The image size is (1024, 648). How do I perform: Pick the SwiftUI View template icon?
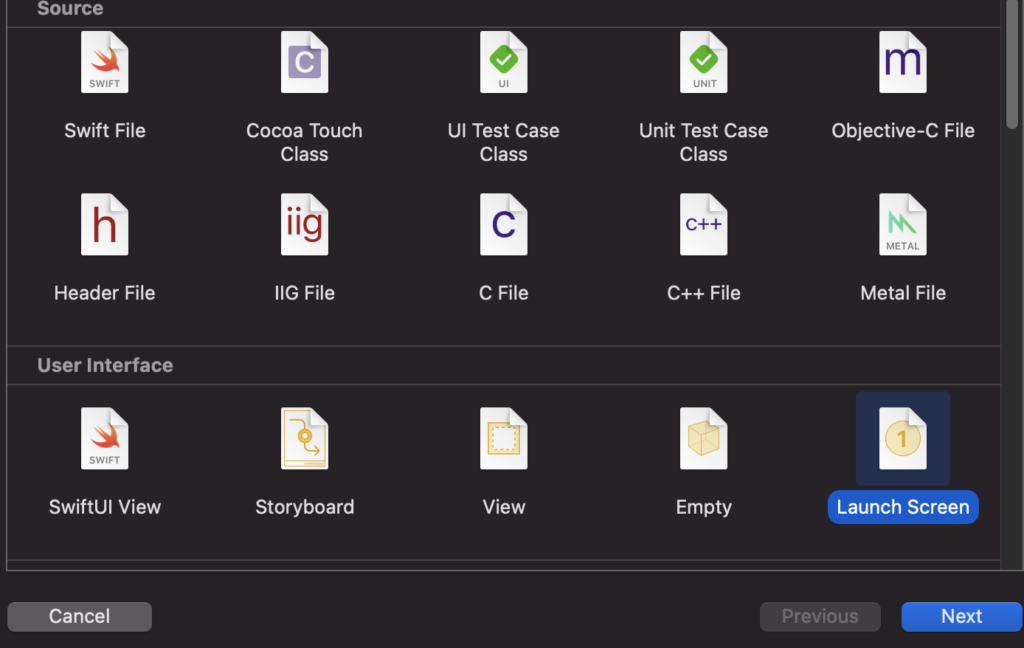click(x=104, y=438)
